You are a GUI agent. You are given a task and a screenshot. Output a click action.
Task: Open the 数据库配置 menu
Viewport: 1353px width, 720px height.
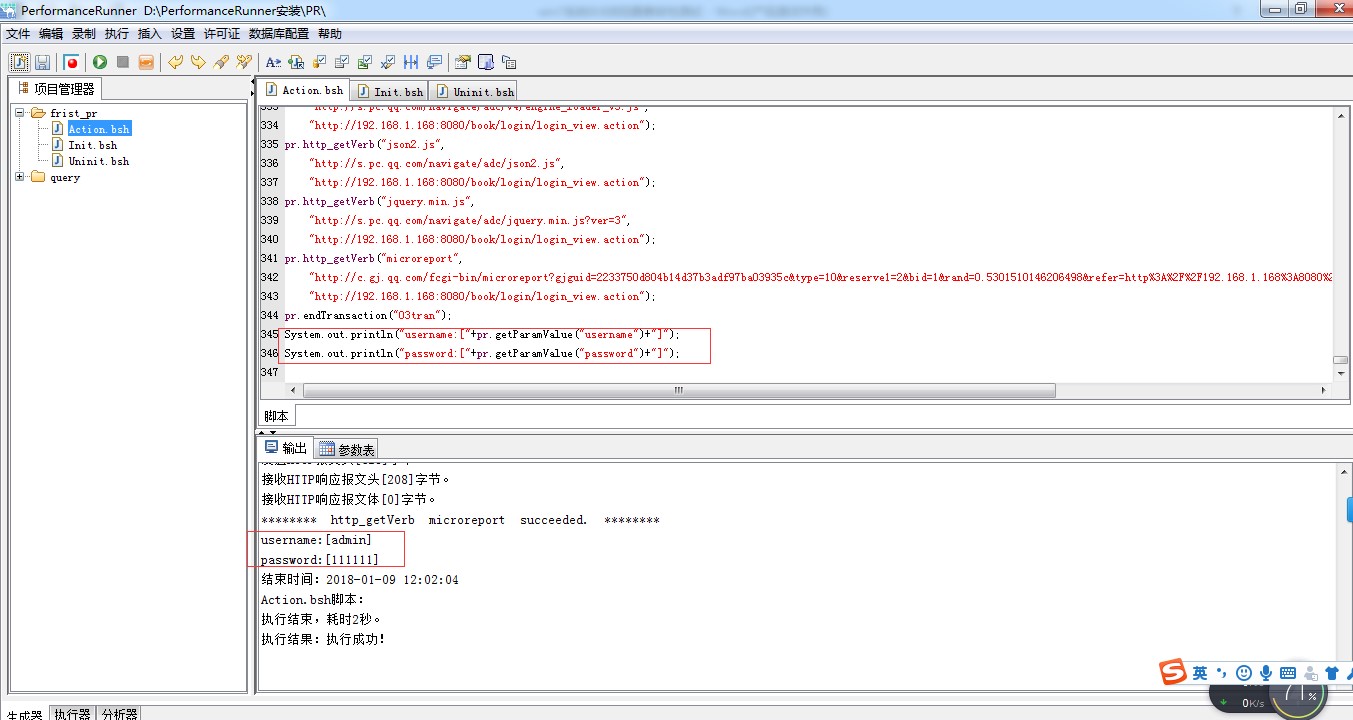(x=279, y=34)
